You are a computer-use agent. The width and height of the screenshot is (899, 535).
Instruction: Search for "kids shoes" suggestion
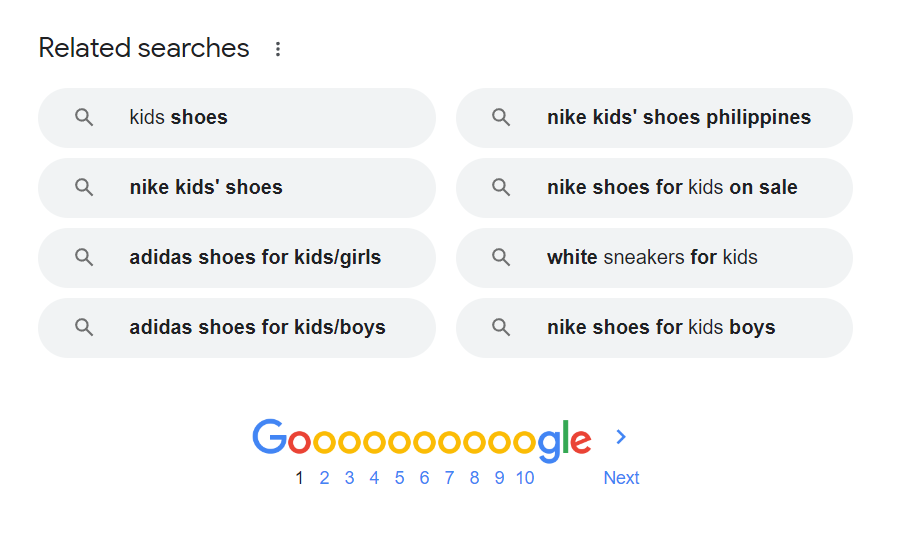(x=178, y=118)
